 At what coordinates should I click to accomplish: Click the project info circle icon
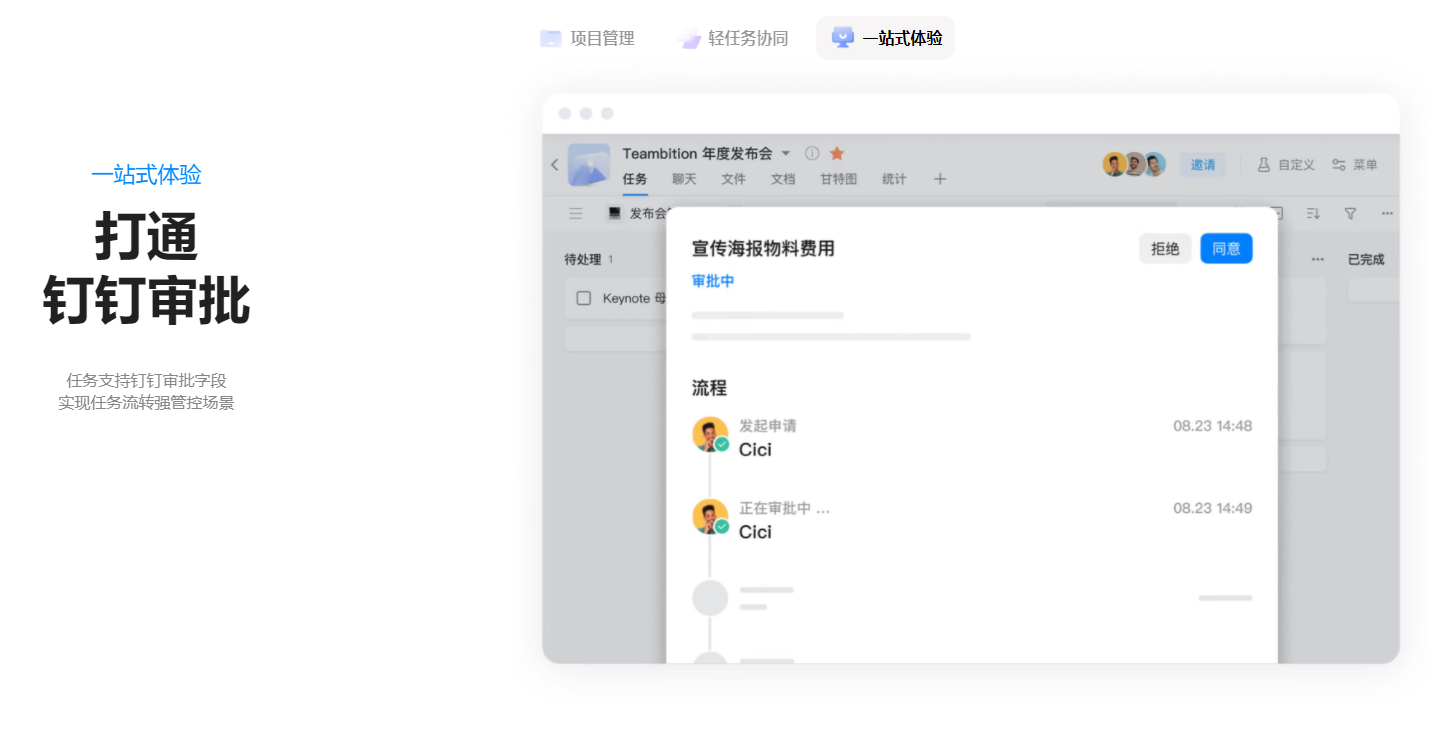pyautogui.click(x=812, y=153)
